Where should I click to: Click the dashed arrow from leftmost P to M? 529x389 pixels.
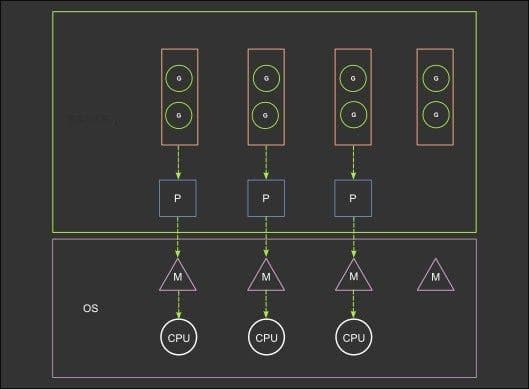click(x=178, y=238)
